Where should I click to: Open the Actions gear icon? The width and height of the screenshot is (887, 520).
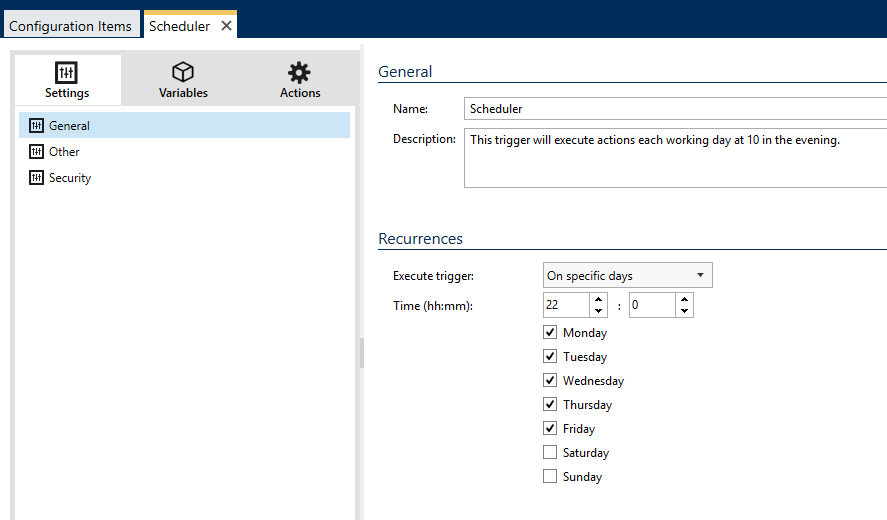(x=299, y=72)
